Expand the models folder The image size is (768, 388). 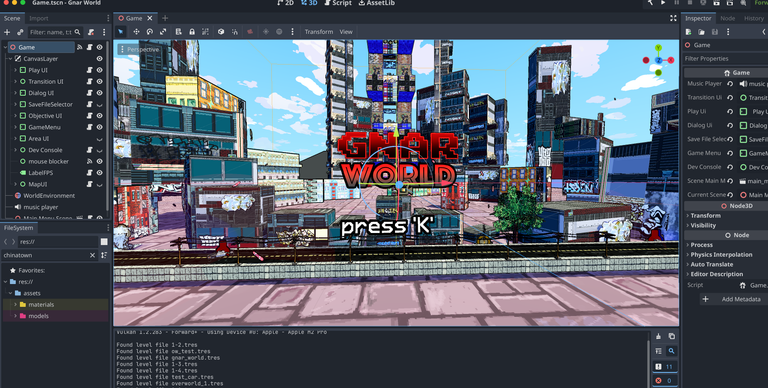click(x=15, y=316)
